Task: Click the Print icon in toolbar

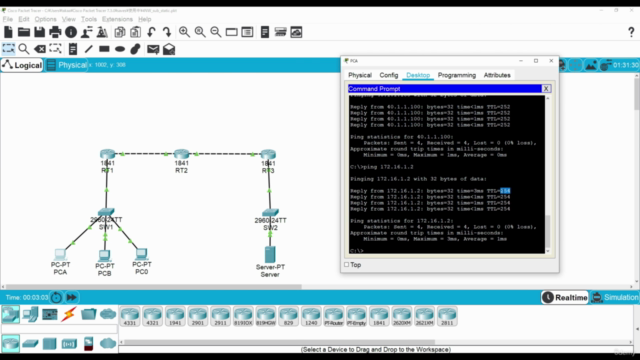Action: click(55, 32)
